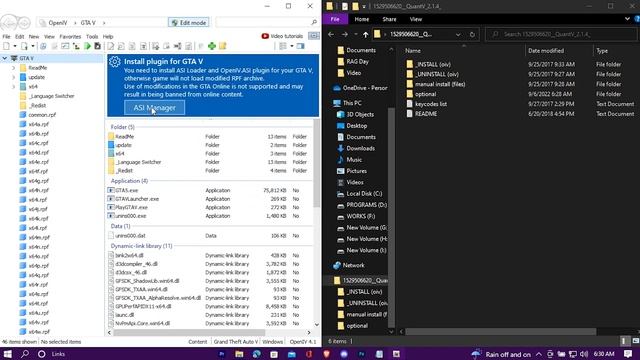The height and width of the screenshot is (360, 640).
Task: Open the notification center icon
Action: 628,354
